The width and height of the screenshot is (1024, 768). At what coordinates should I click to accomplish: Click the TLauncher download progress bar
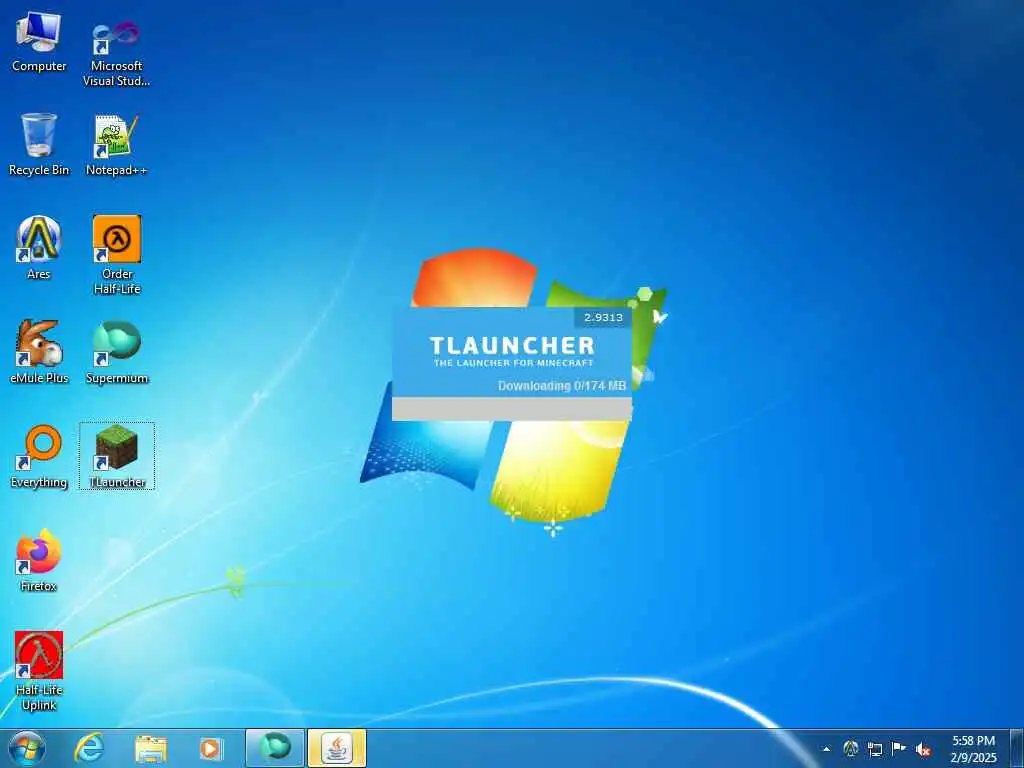(512, 409)
